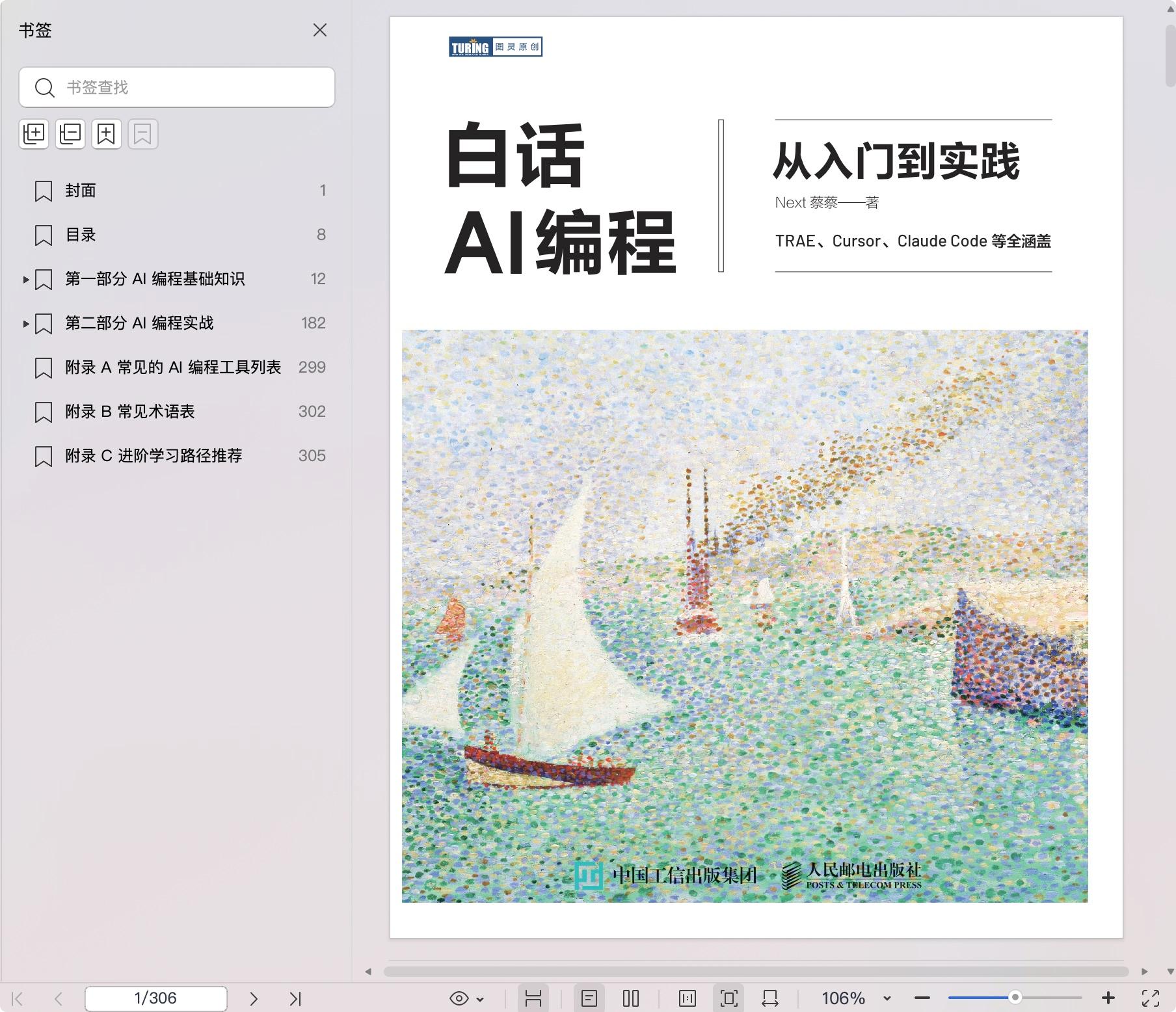The image size is (1176, 1012).
Task: Click the vertical scrollbar thumb
Action: (1170, 57)
